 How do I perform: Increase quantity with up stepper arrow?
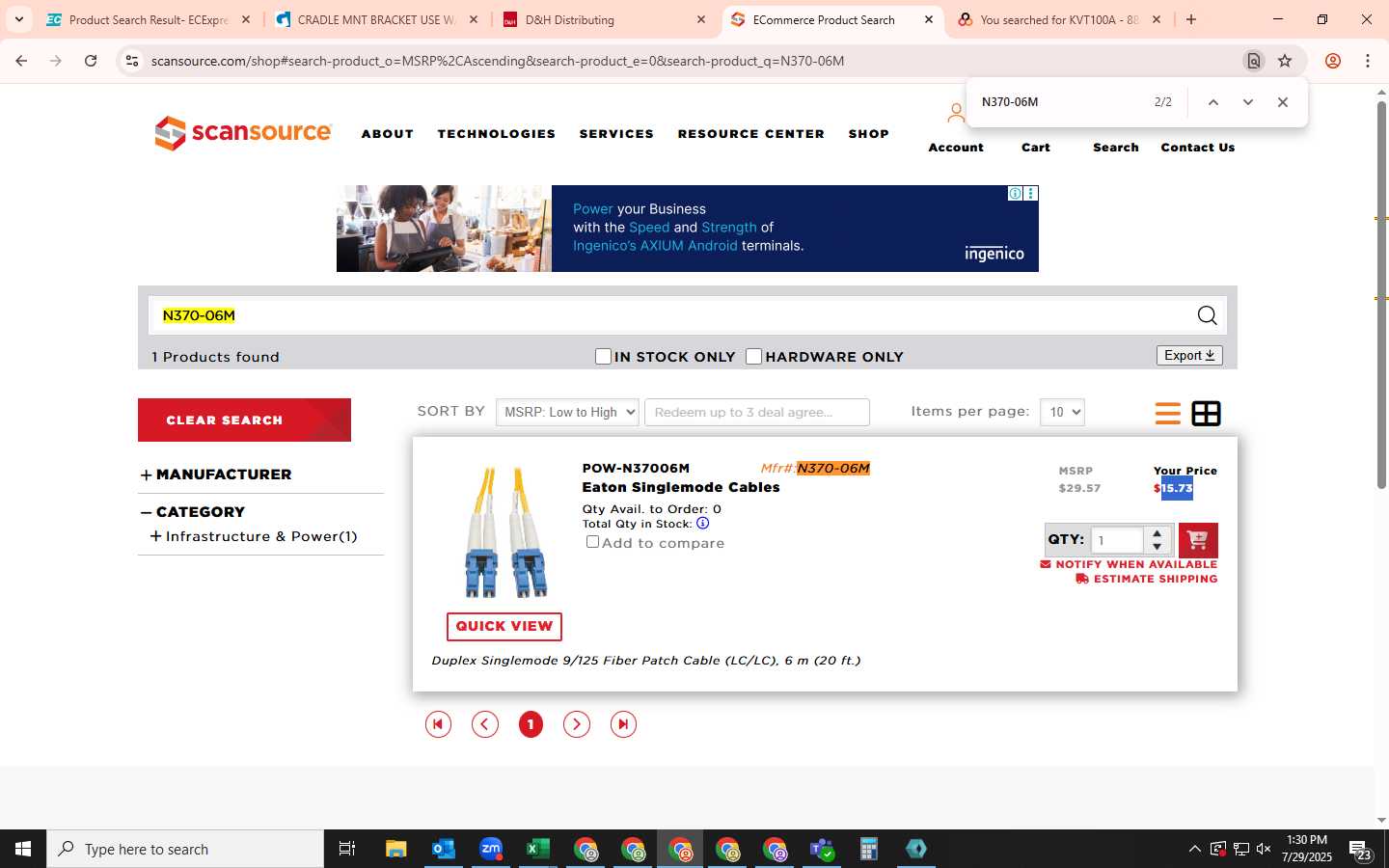1157,533
